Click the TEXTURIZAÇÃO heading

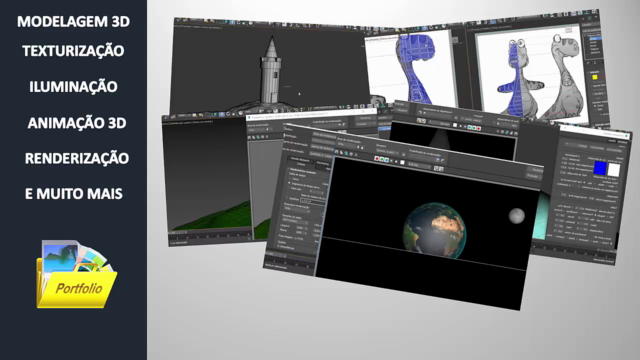[x=73, y=51]
